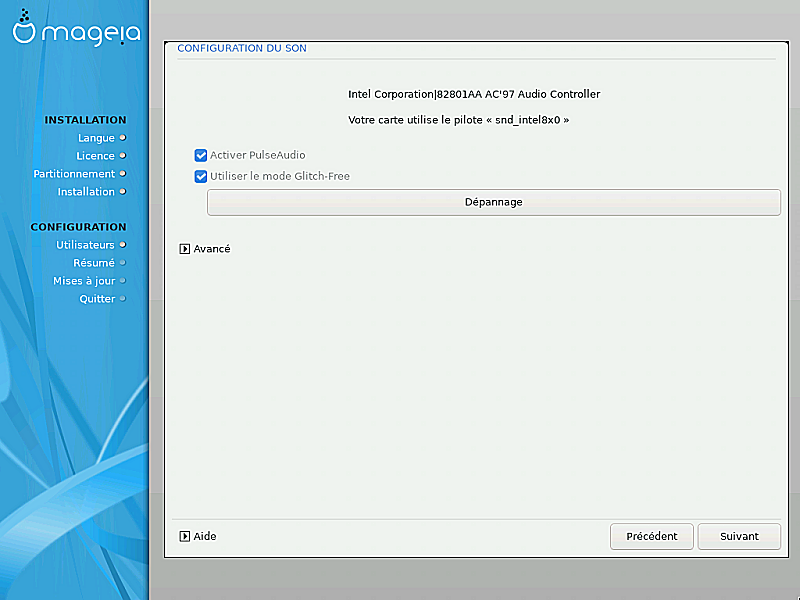Viewport: 800px width, 600px height.
Task: Click the Partitionnement step bullet
Action: click(123, 174)
